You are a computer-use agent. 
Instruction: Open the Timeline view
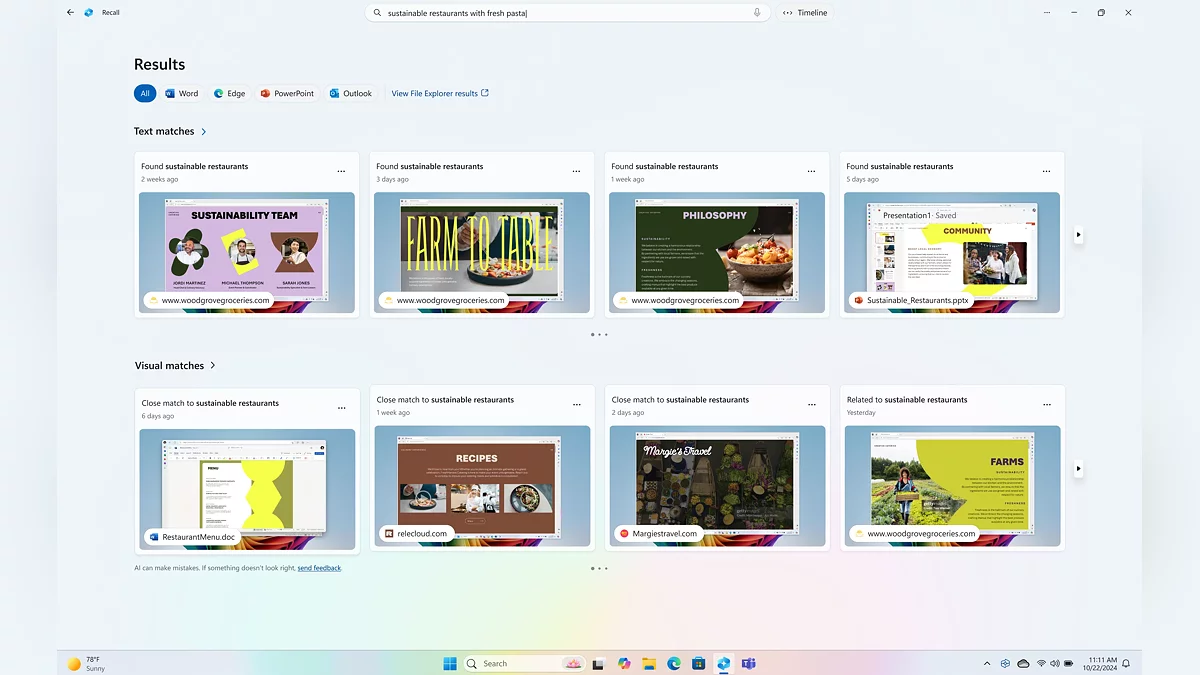click(805, 13)
